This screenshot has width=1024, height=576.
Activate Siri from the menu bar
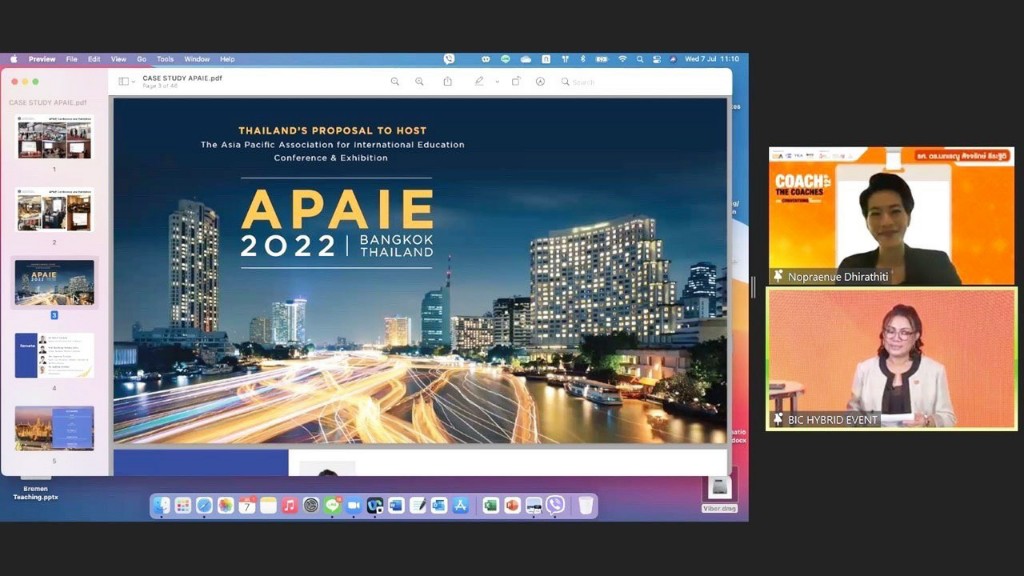tap(673, 59)
